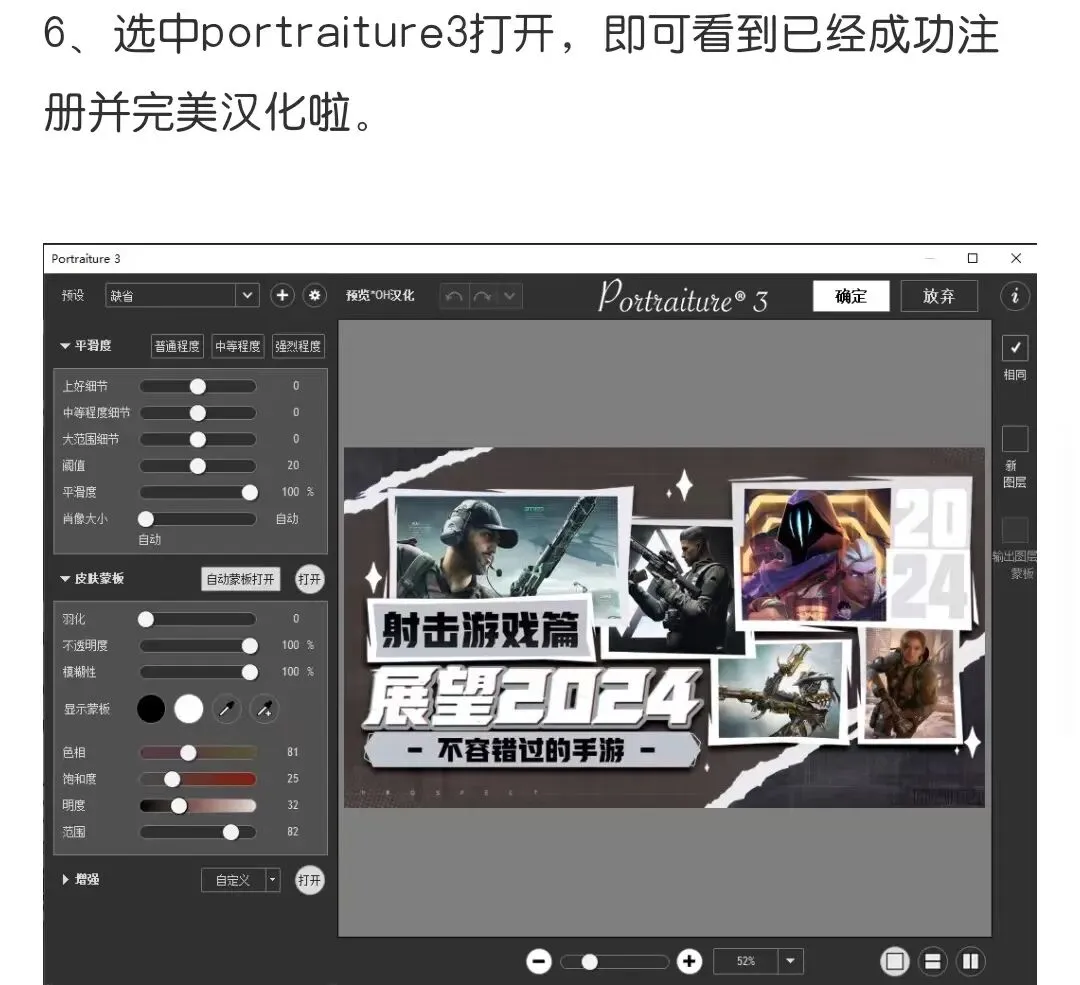
Task: Zoom out with minus icon
Action: click(539, 962)
